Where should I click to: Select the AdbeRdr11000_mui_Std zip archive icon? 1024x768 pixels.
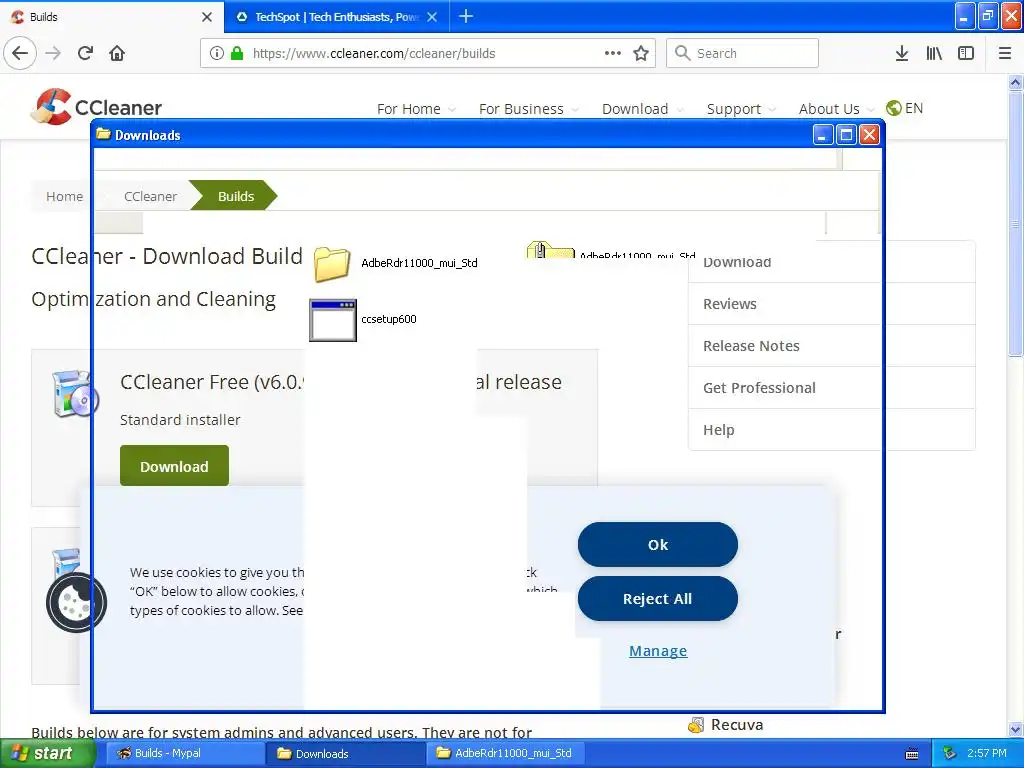point(550,250)
